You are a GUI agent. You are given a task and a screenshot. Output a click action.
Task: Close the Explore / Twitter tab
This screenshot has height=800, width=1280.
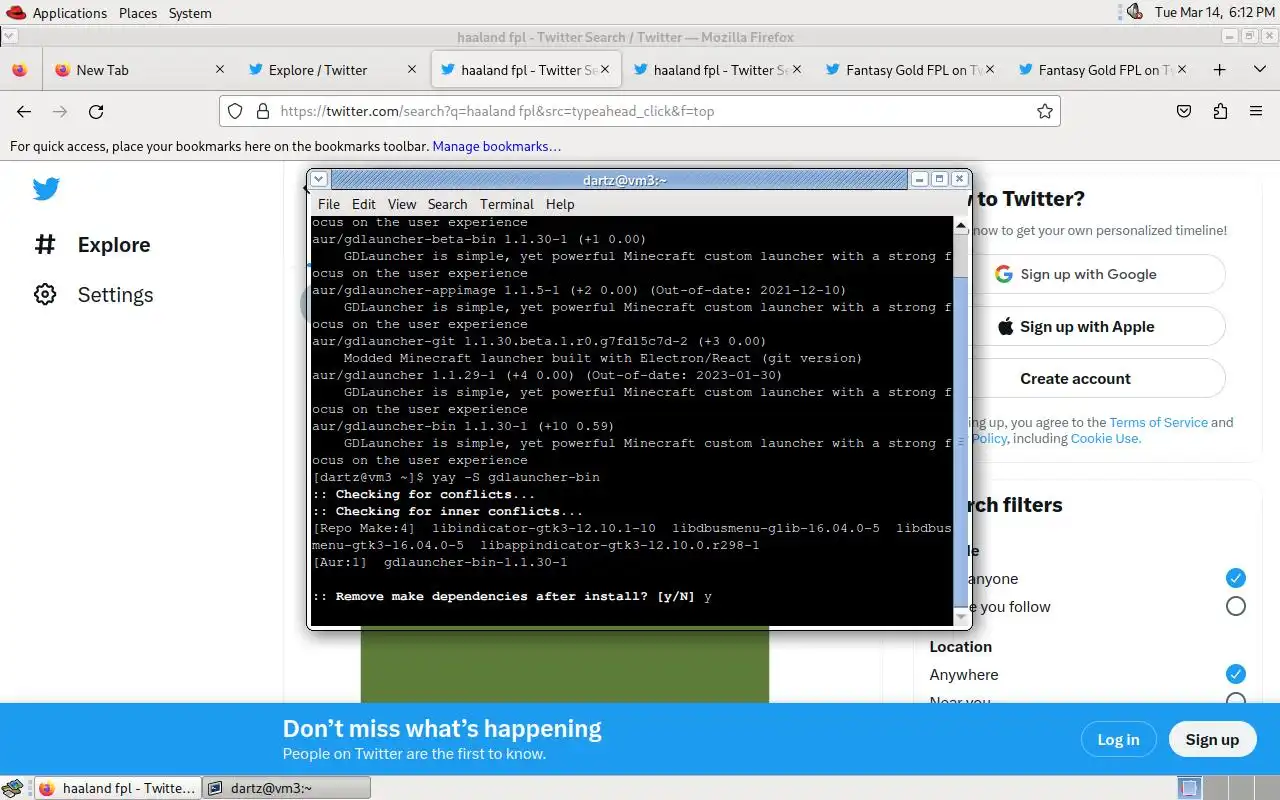412,70
